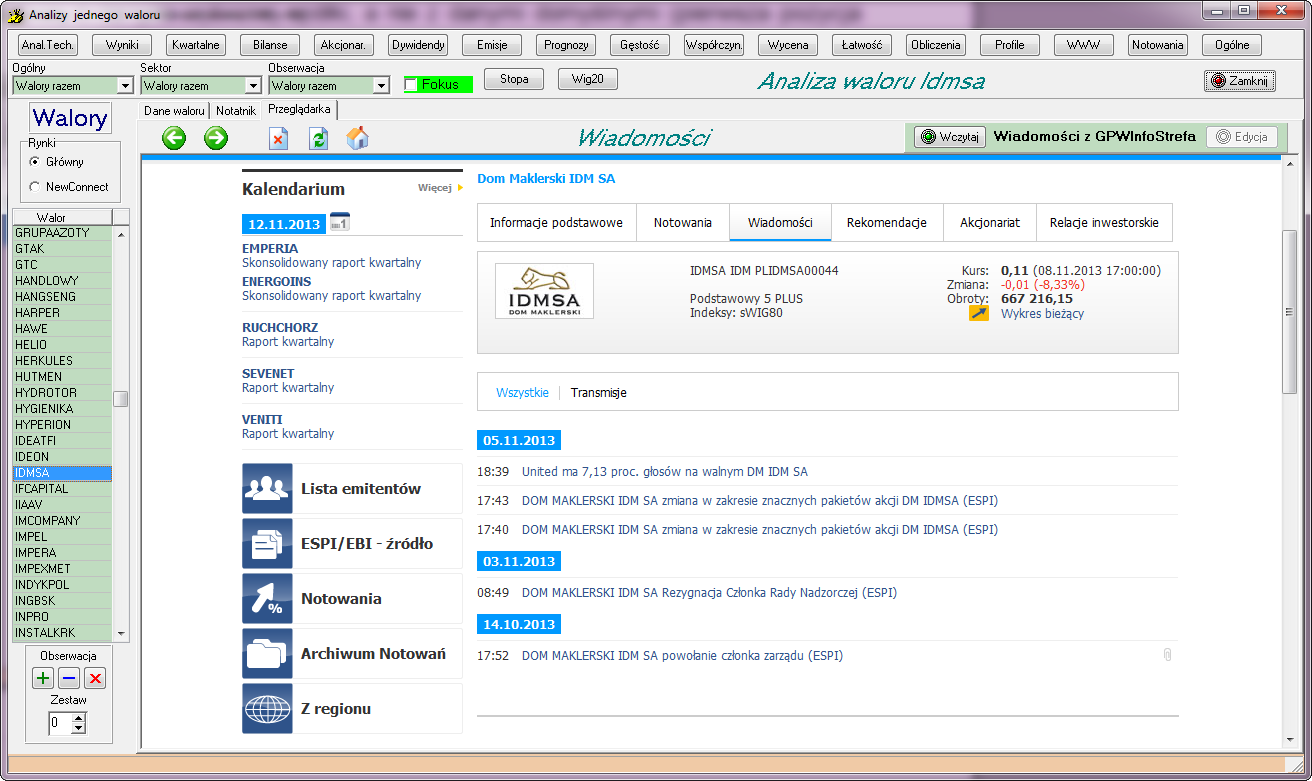
Task: Click the Wykres bieżący link
Action: point(1042,313)
